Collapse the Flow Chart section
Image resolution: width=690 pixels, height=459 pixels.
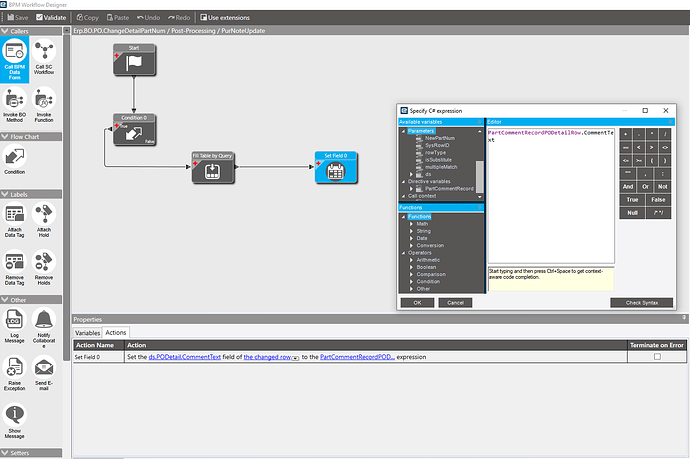coord(5,137)
